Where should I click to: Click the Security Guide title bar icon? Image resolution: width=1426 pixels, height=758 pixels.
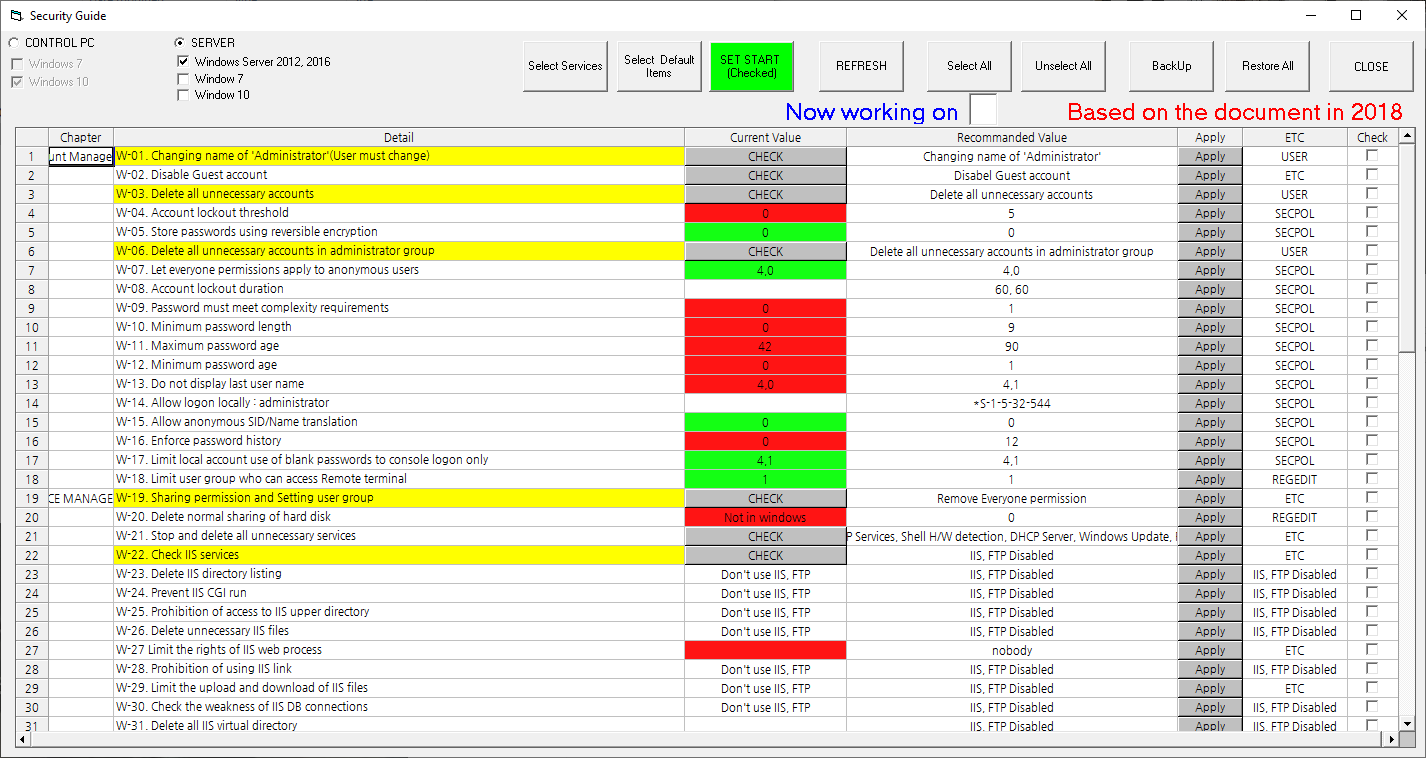[15, 15]
